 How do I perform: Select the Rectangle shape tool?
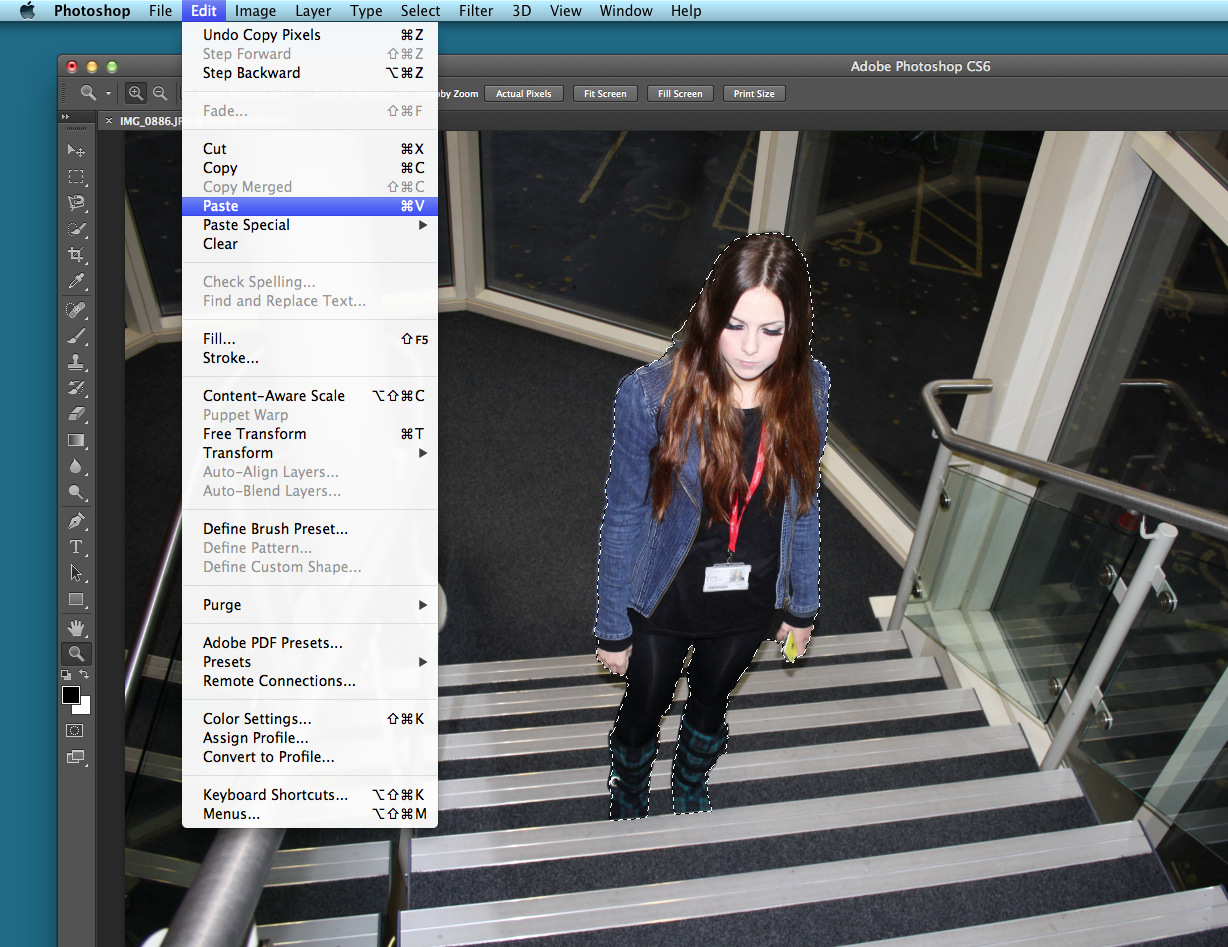[x=76, y=599]
